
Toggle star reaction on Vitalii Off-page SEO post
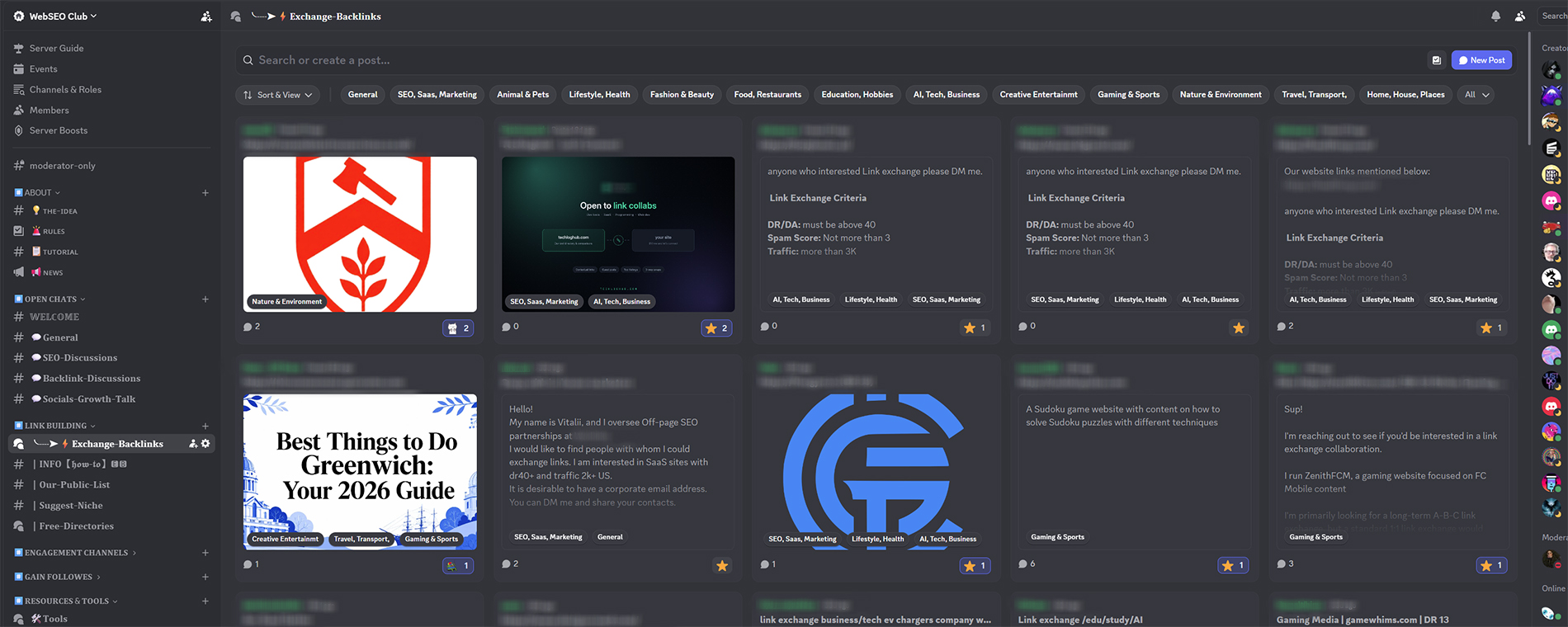(722, 566)
